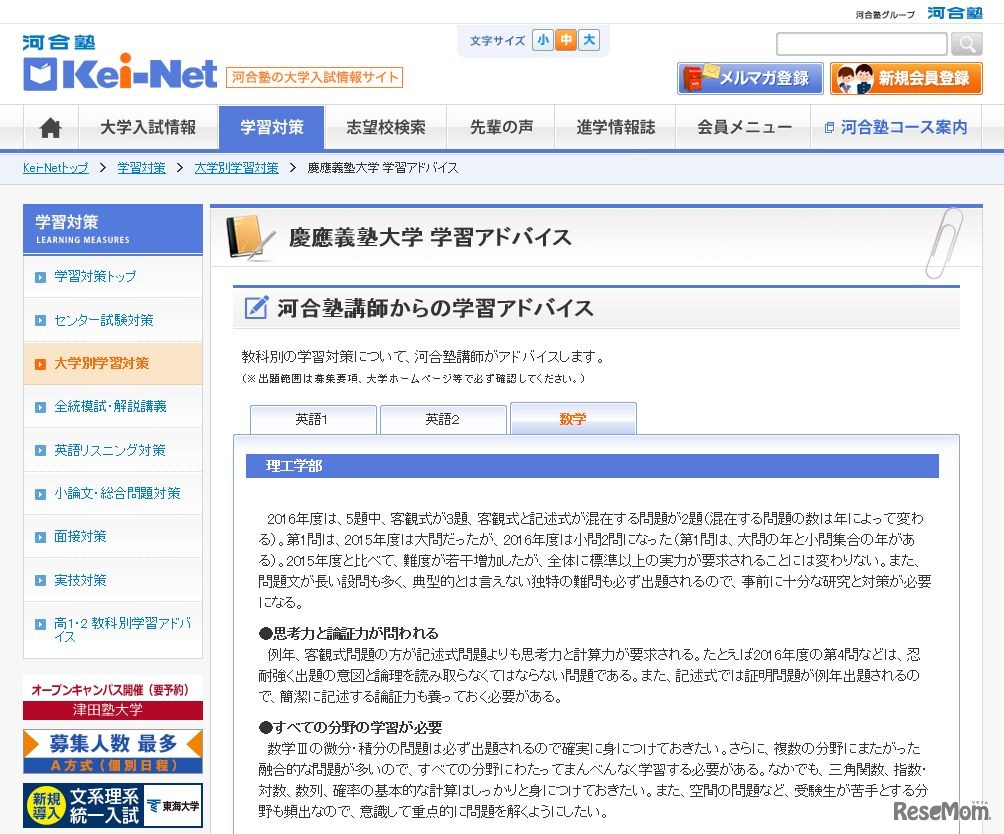
Task: Switch to the 数学 tab
Action: (573, 419)
